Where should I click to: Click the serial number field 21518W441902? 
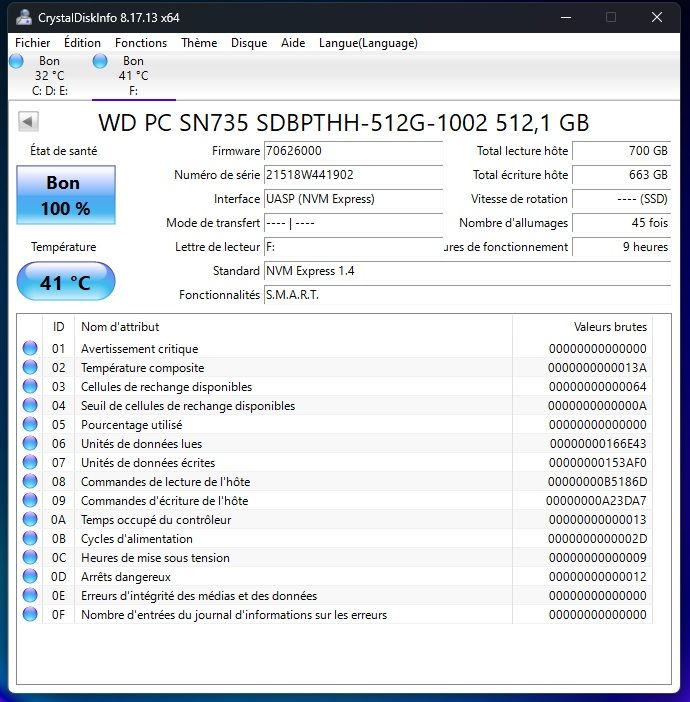(x=353, y=175)
